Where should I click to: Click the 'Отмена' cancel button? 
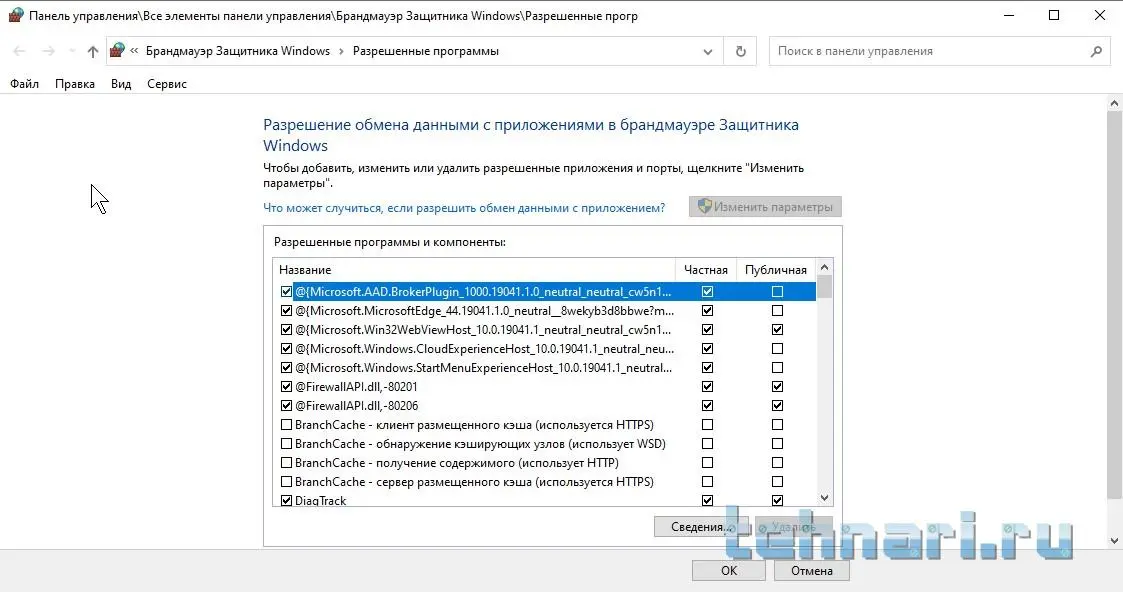click(x=811, y=571)
